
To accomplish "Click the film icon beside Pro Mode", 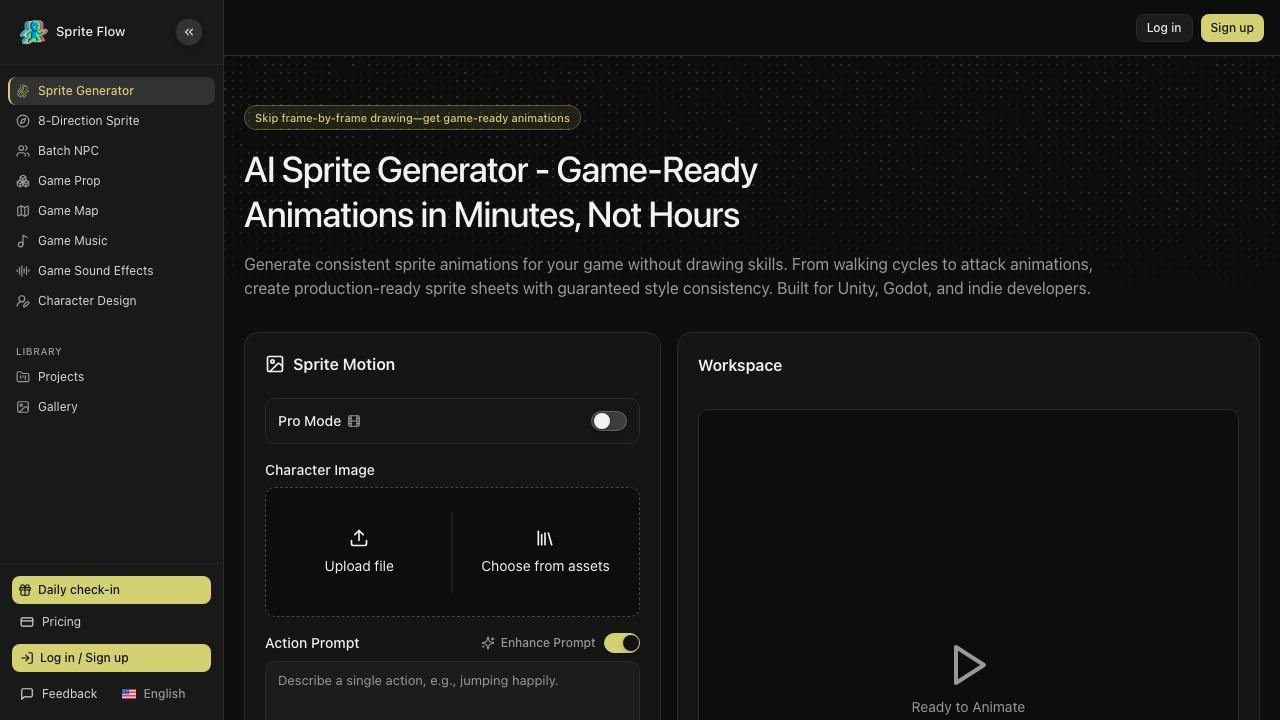I will 354,421.
